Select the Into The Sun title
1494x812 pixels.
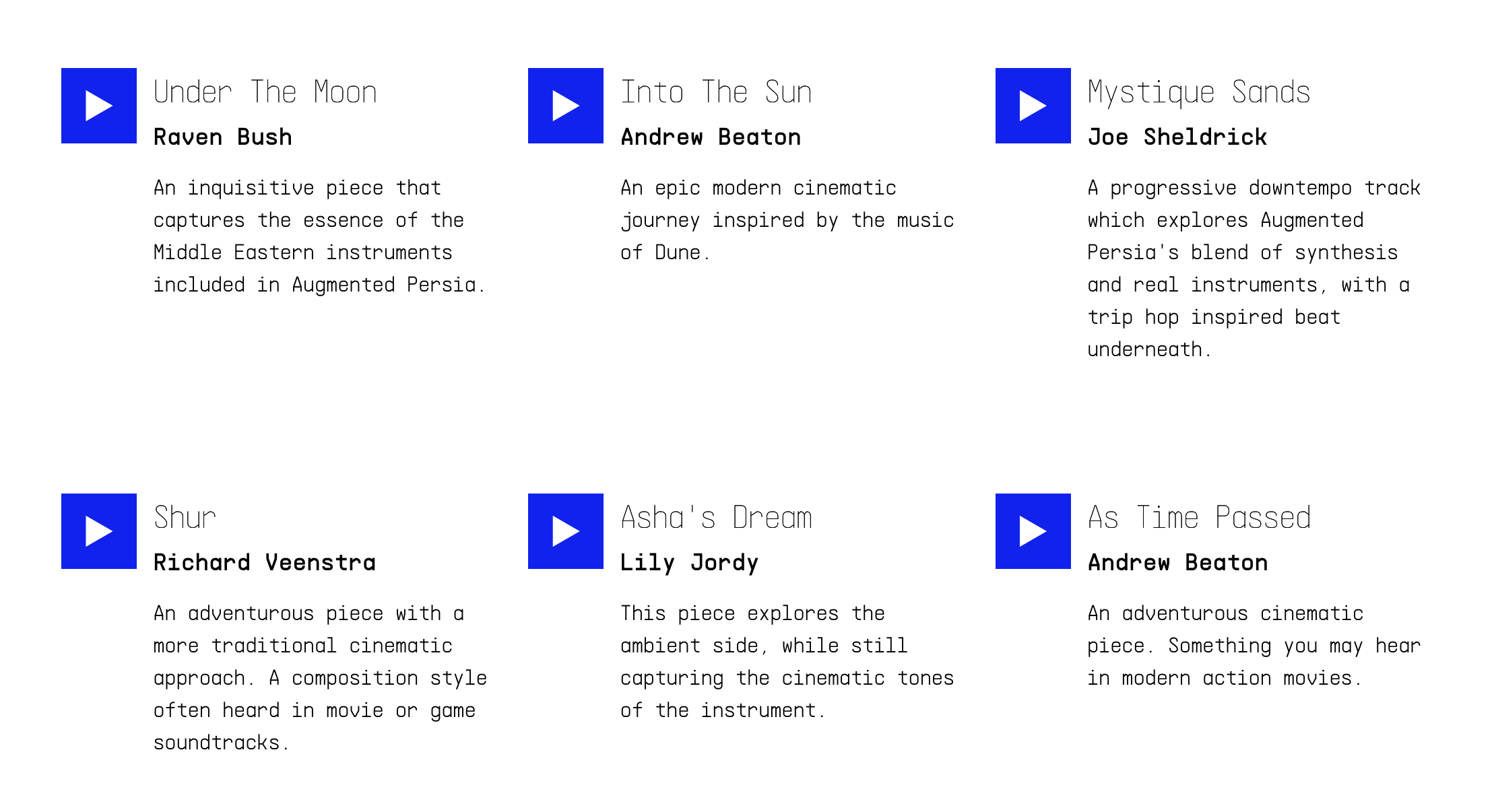pyautogui.click(x=716, y=92)
